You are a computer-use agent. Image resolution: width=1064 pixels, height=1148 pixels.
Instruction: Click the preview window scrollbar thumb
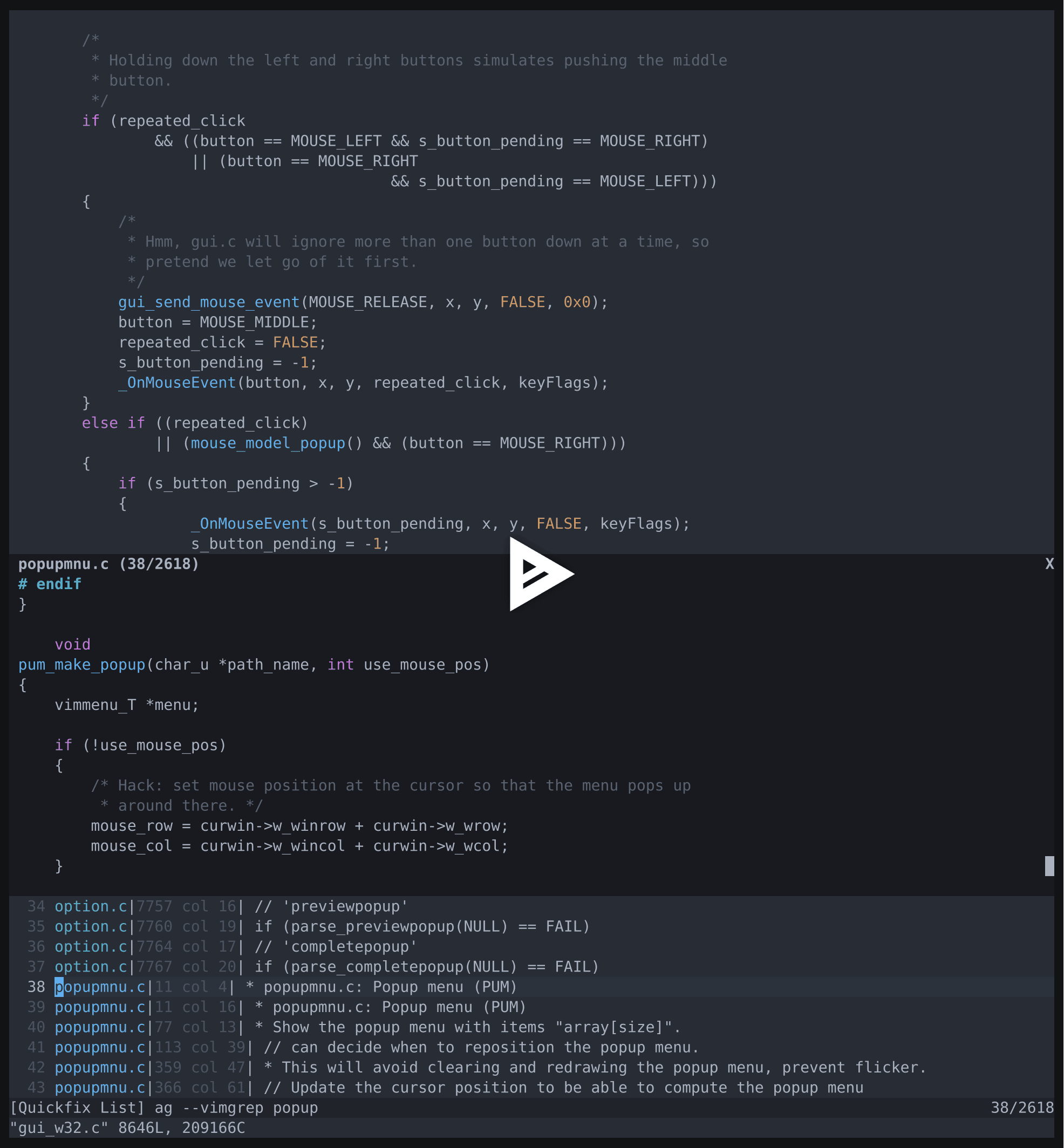(1049, 866)
